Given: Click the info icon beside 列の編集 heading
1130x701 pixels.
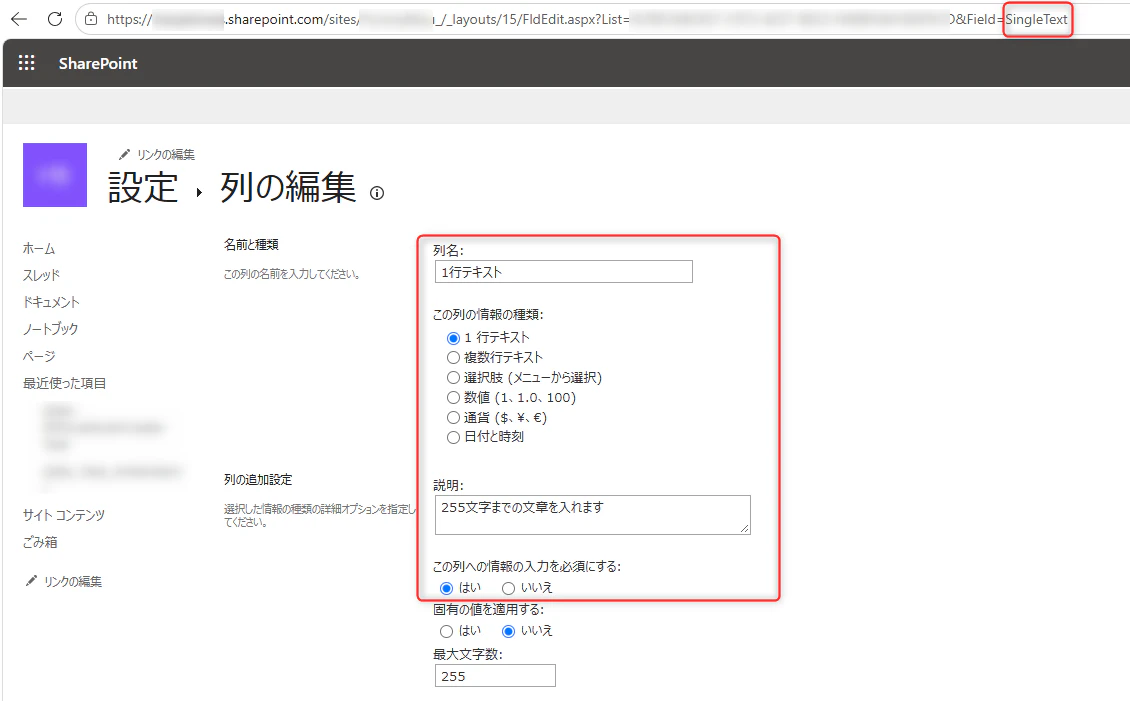Looking at the screenshot, I should coord(377,193).
